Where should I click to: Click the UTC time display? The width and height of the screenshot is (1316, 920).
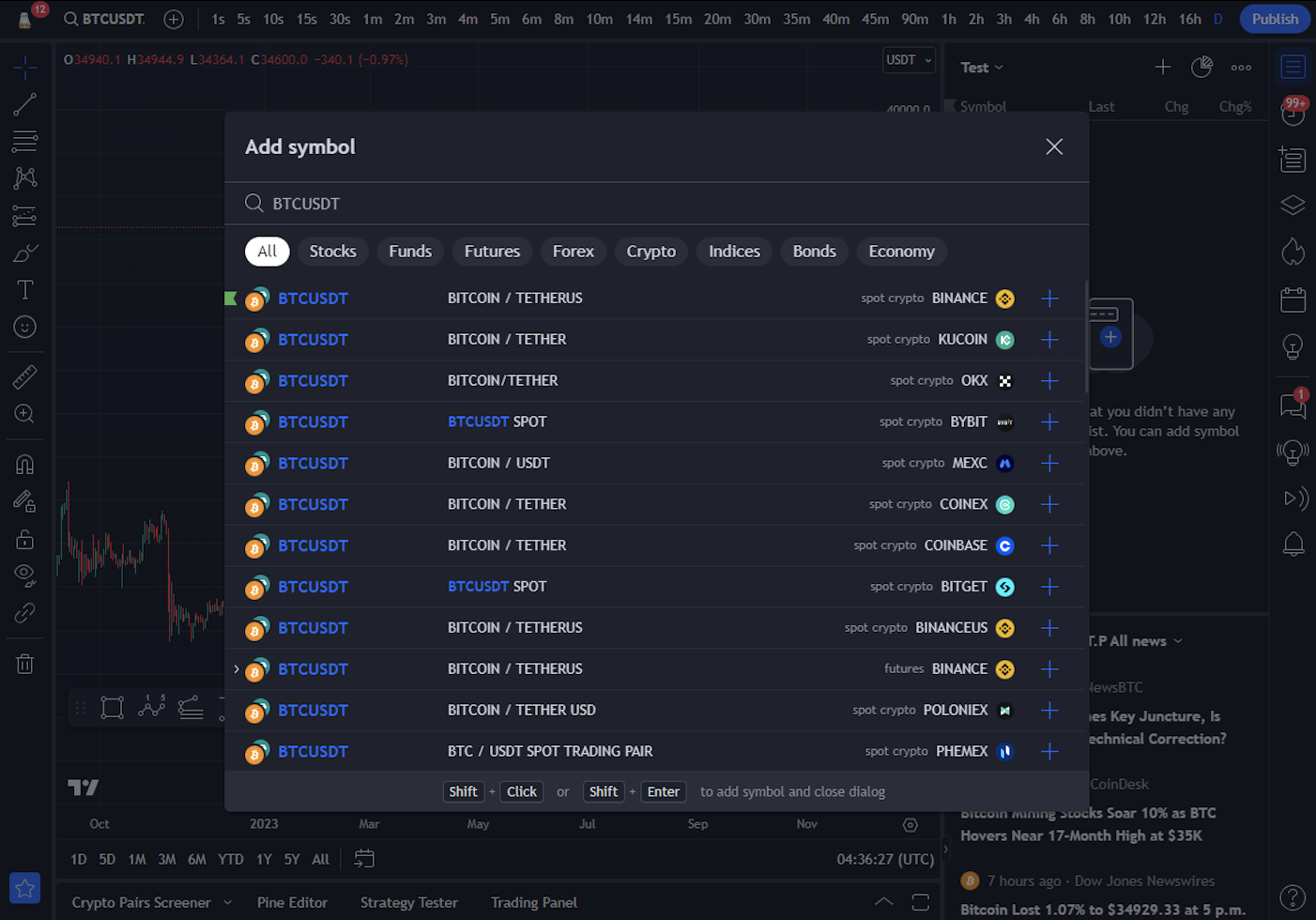[x=885, y=859]
